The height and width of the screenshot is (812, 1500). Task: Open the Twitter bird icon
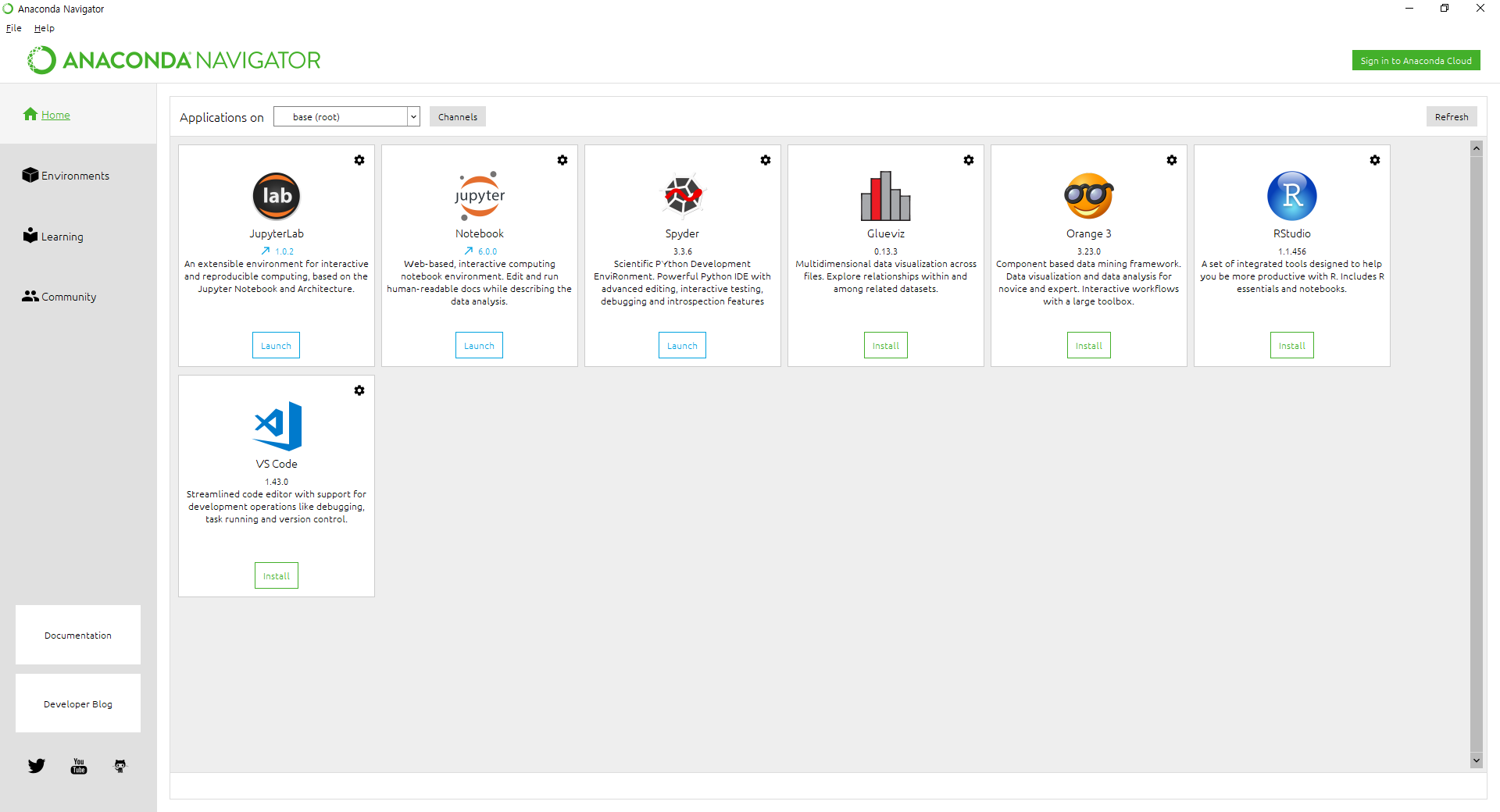(37, 766)
